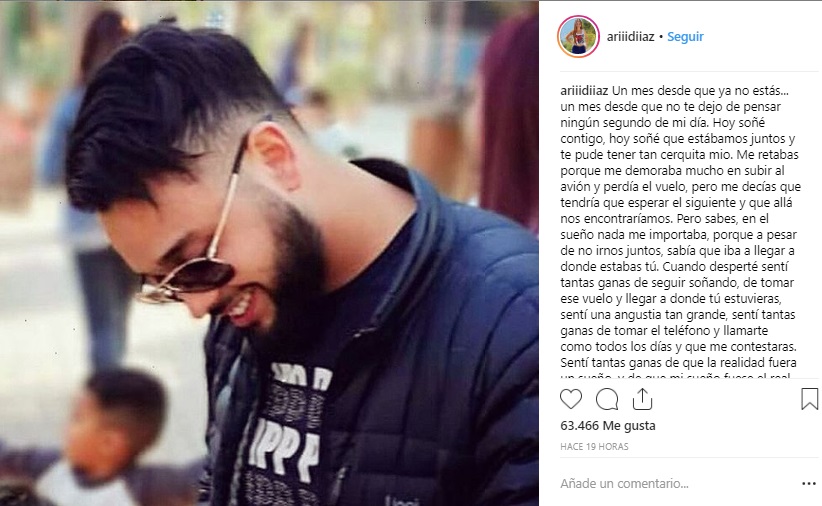Share the post using the share icon
Image resolution: width=822 pixels, height=506 pixels.
point(642,399)
